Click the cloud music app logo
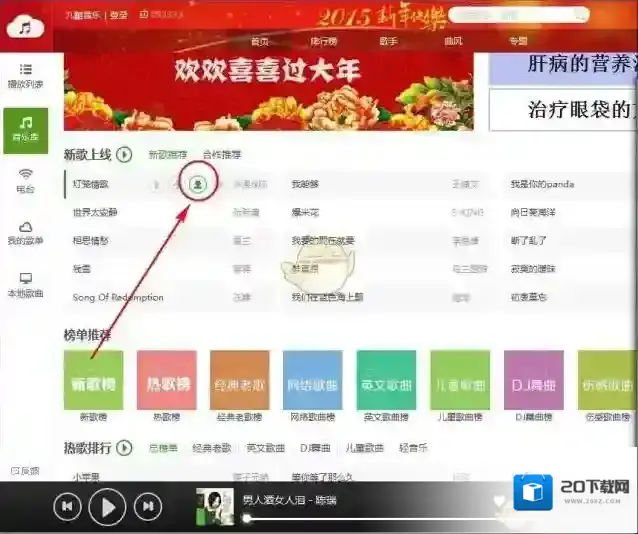Screen dimensions: 638x534 click(x=25, y=26)
